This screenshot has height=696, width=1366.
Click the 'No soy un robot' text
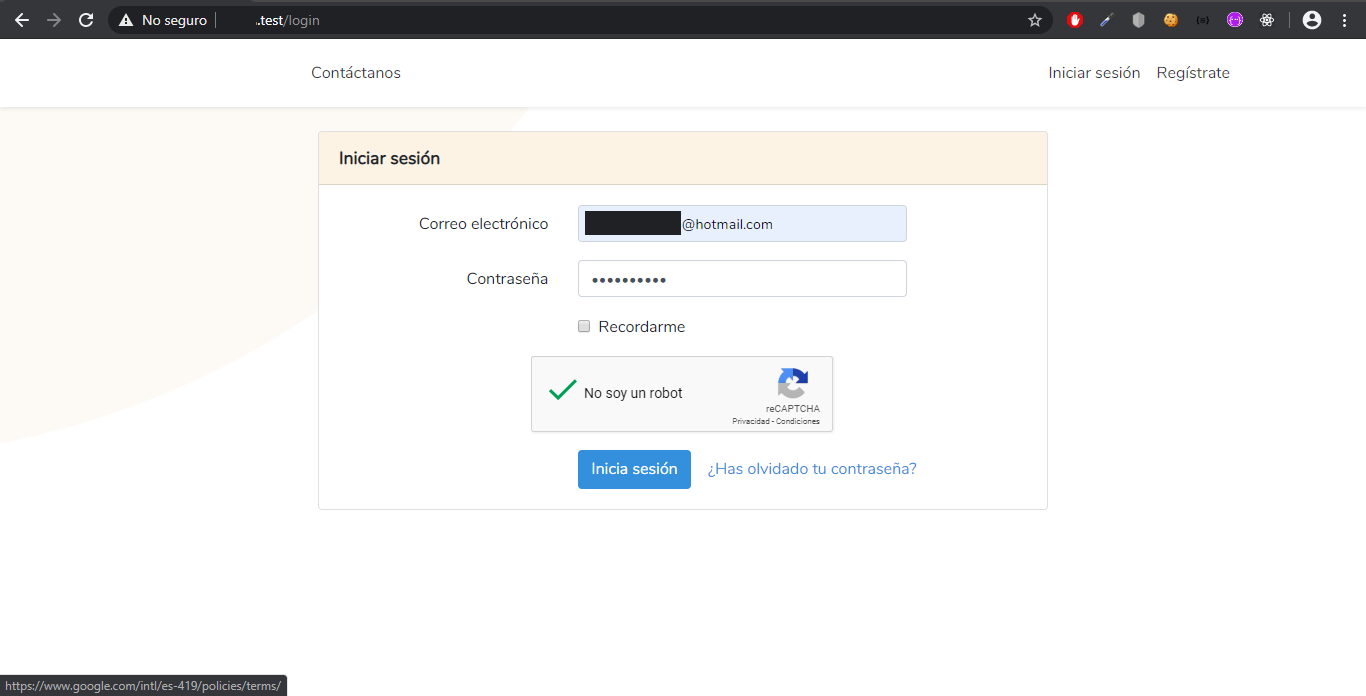pos(633,393)
